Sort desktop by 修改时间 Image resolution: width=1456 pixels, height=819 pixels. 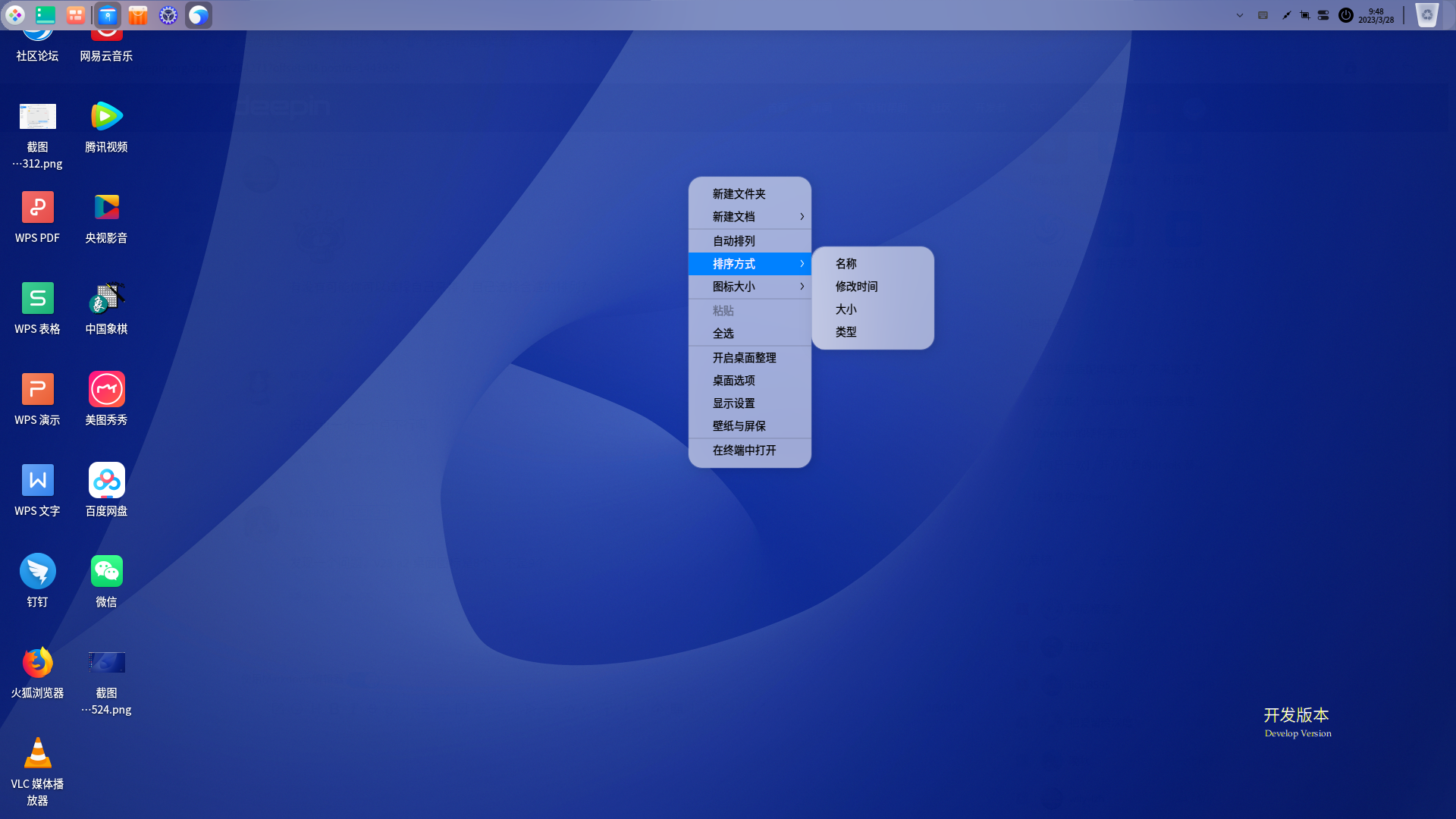856,287
